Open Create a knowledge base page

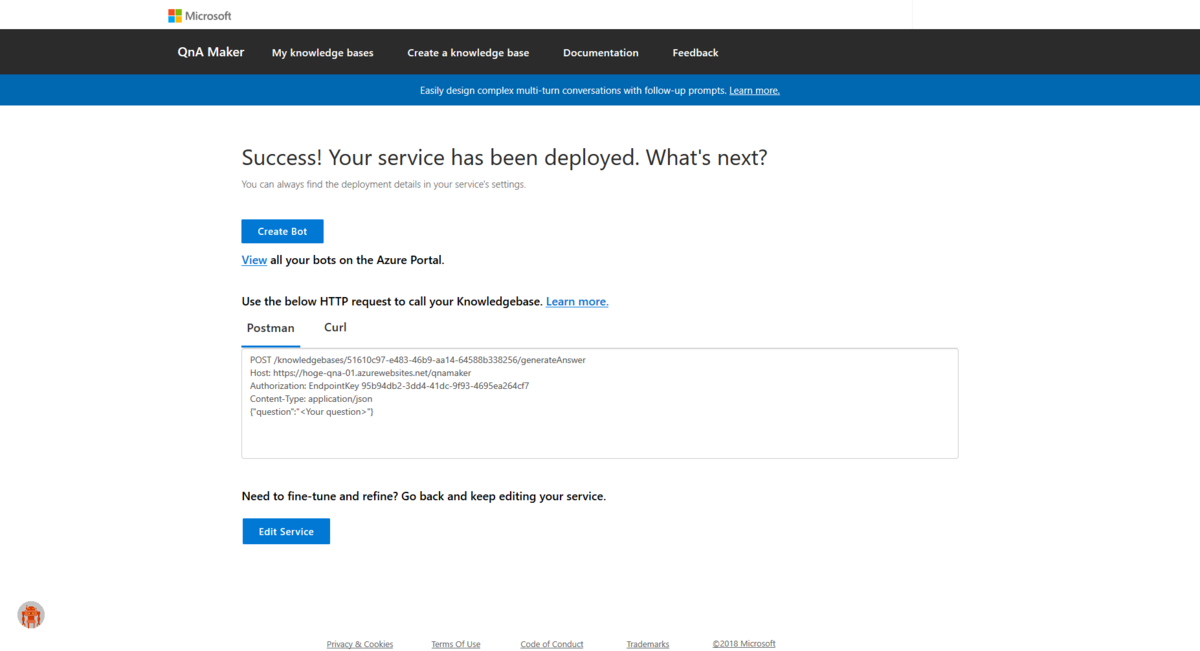(x=468, y=53)
